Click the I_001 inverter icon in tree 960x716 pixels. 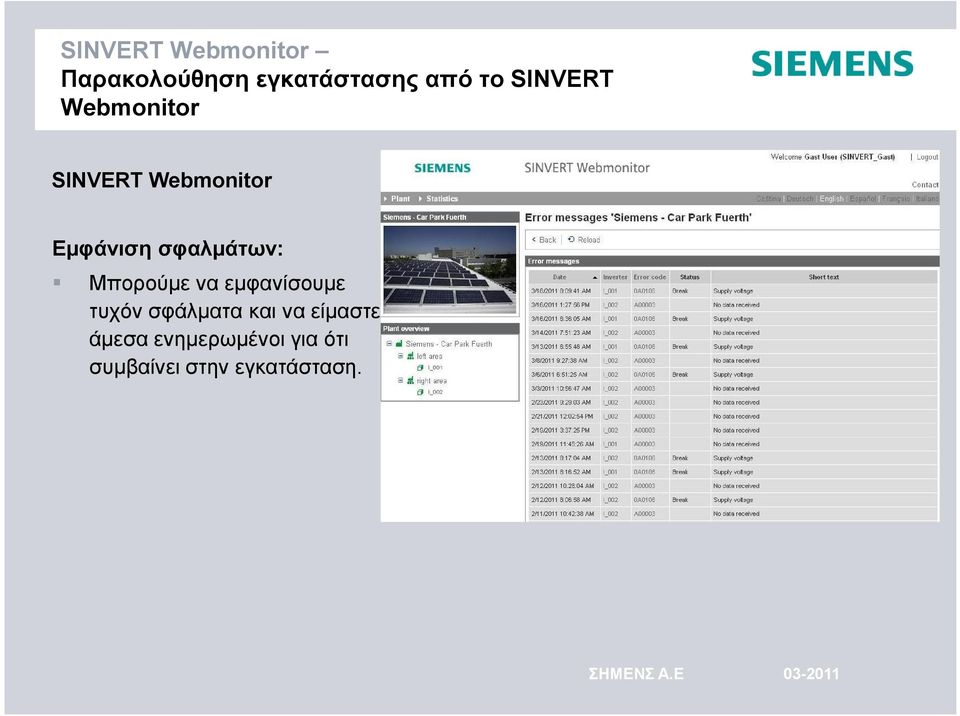tap(420, 368)
